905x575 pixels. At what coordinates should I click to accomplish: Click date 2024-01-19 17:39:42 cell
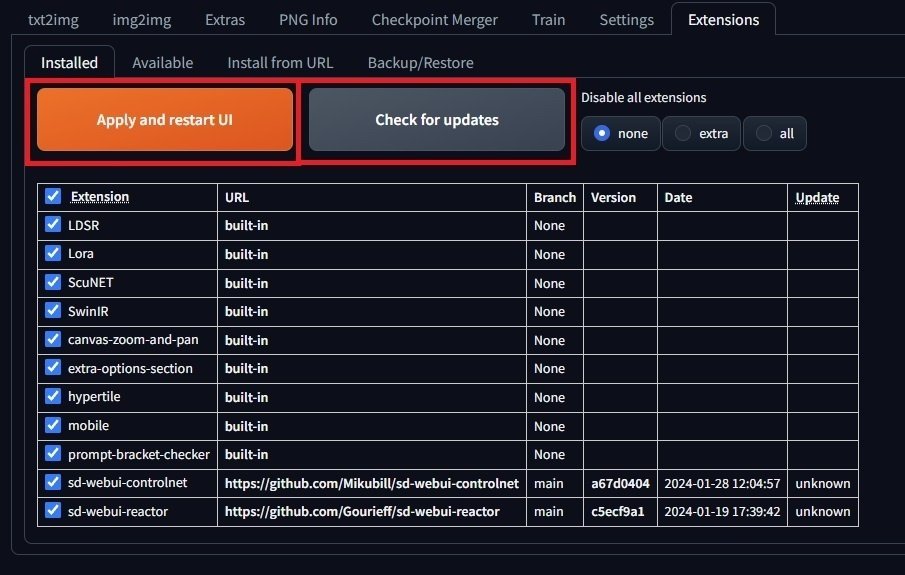pyautogui.click(x=722, y=511)
